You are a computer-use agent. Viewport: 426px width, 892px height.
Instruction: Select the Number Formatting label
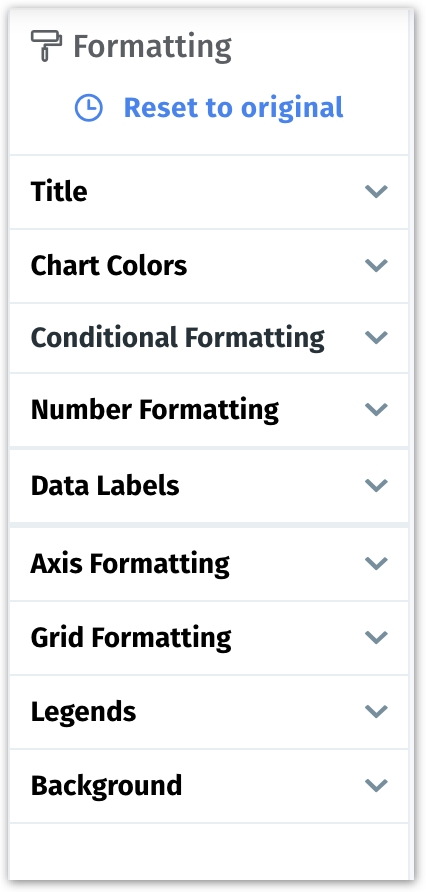pos(155,410)
